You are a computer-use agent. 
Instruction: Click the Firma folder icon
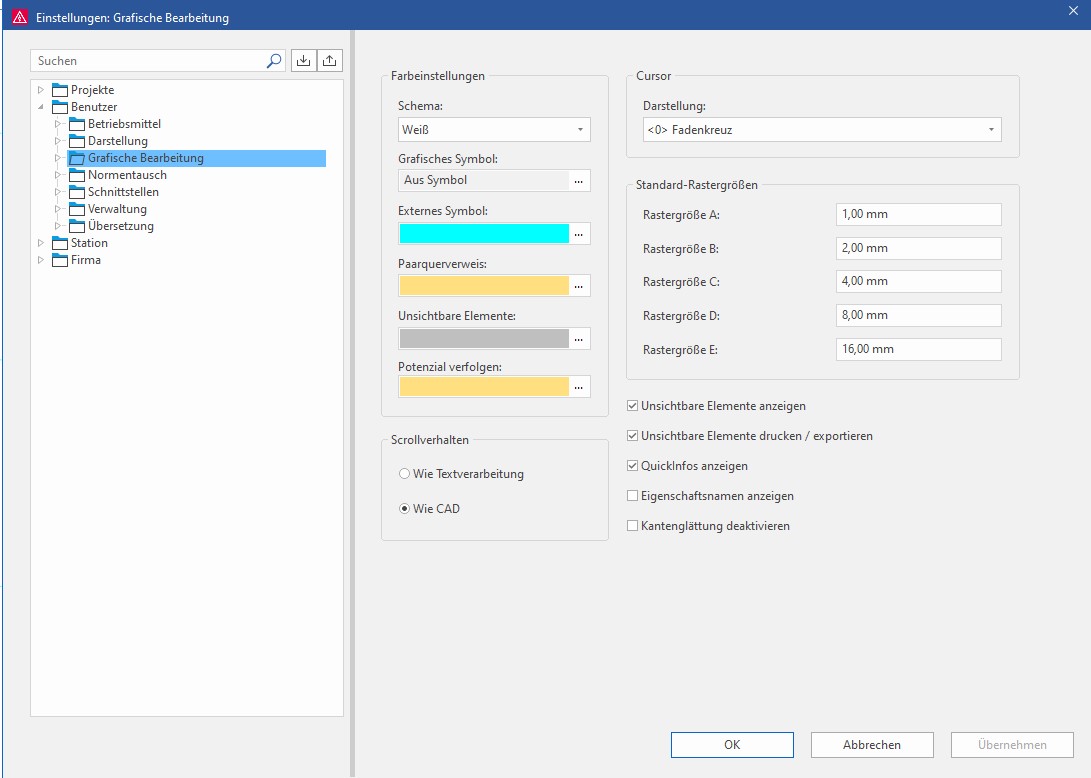(x=60, y=260)
